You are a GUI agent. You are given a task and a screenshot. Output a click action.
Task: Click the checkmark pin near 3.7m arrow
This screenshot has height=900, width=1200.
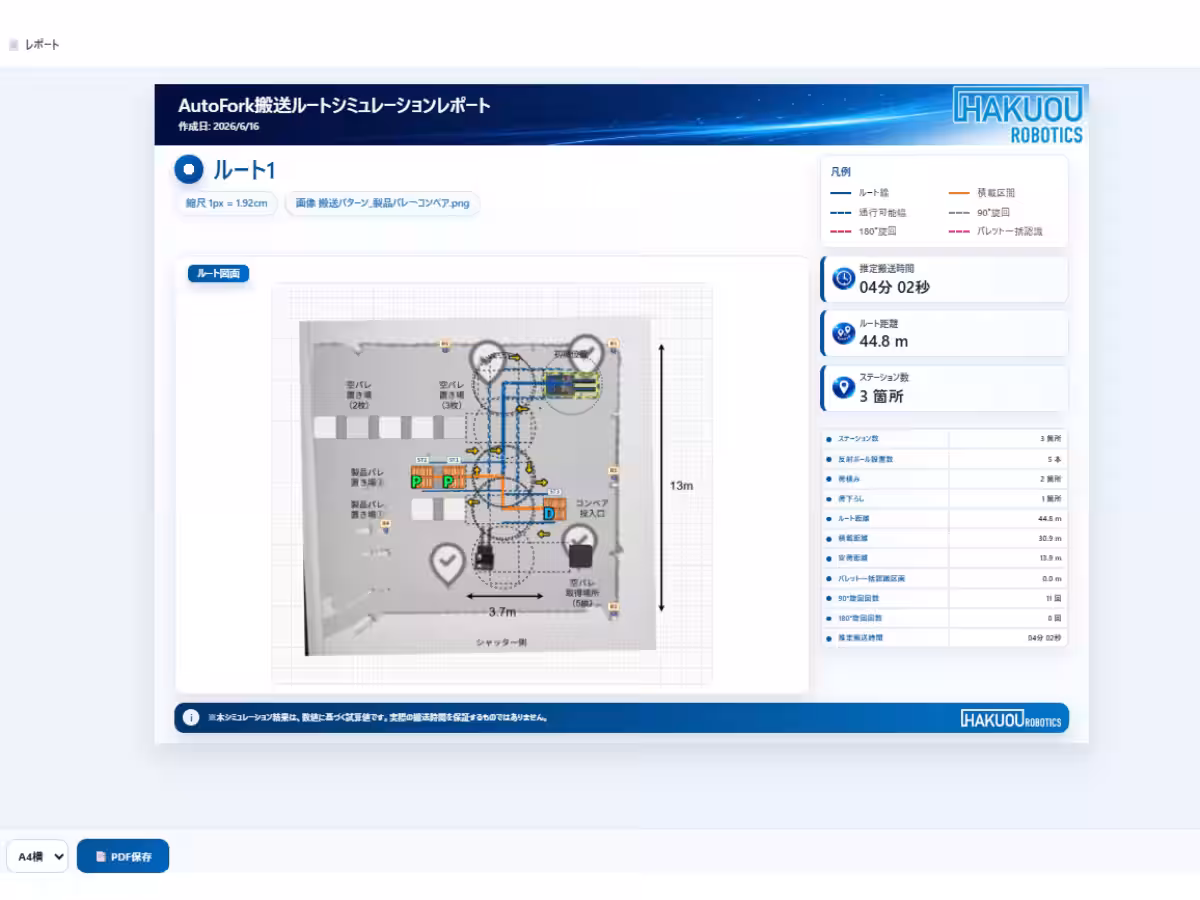click(x=446, y=561)
